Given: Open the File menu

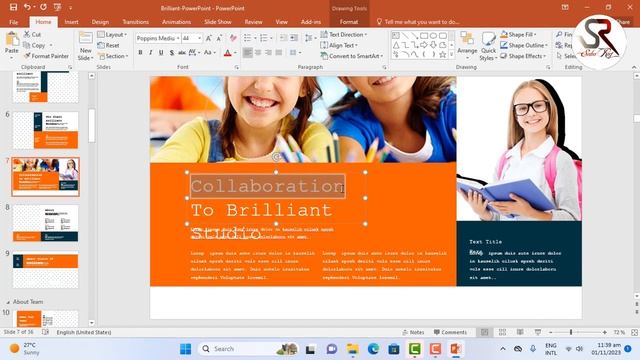Looking at the screenshot, I should [14, 22].
